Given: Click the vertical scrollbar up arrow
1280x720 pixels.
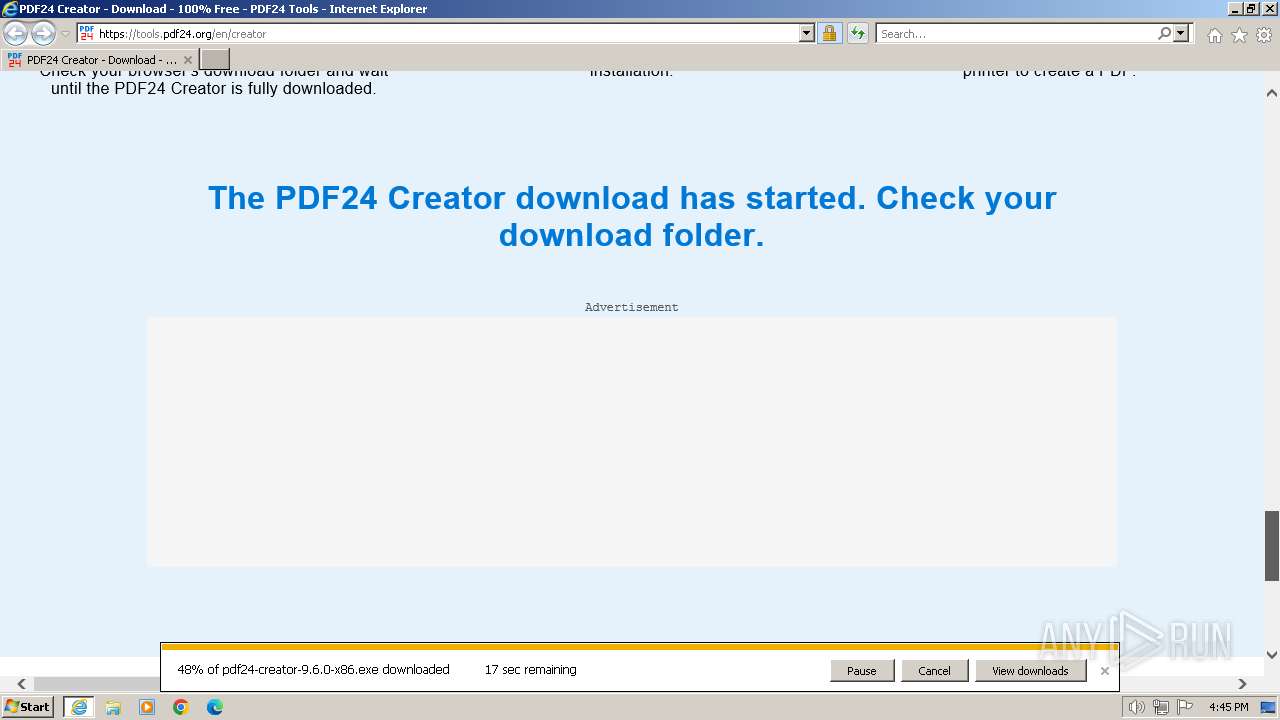Looking at the screenshot, I should click(1272, 93).
